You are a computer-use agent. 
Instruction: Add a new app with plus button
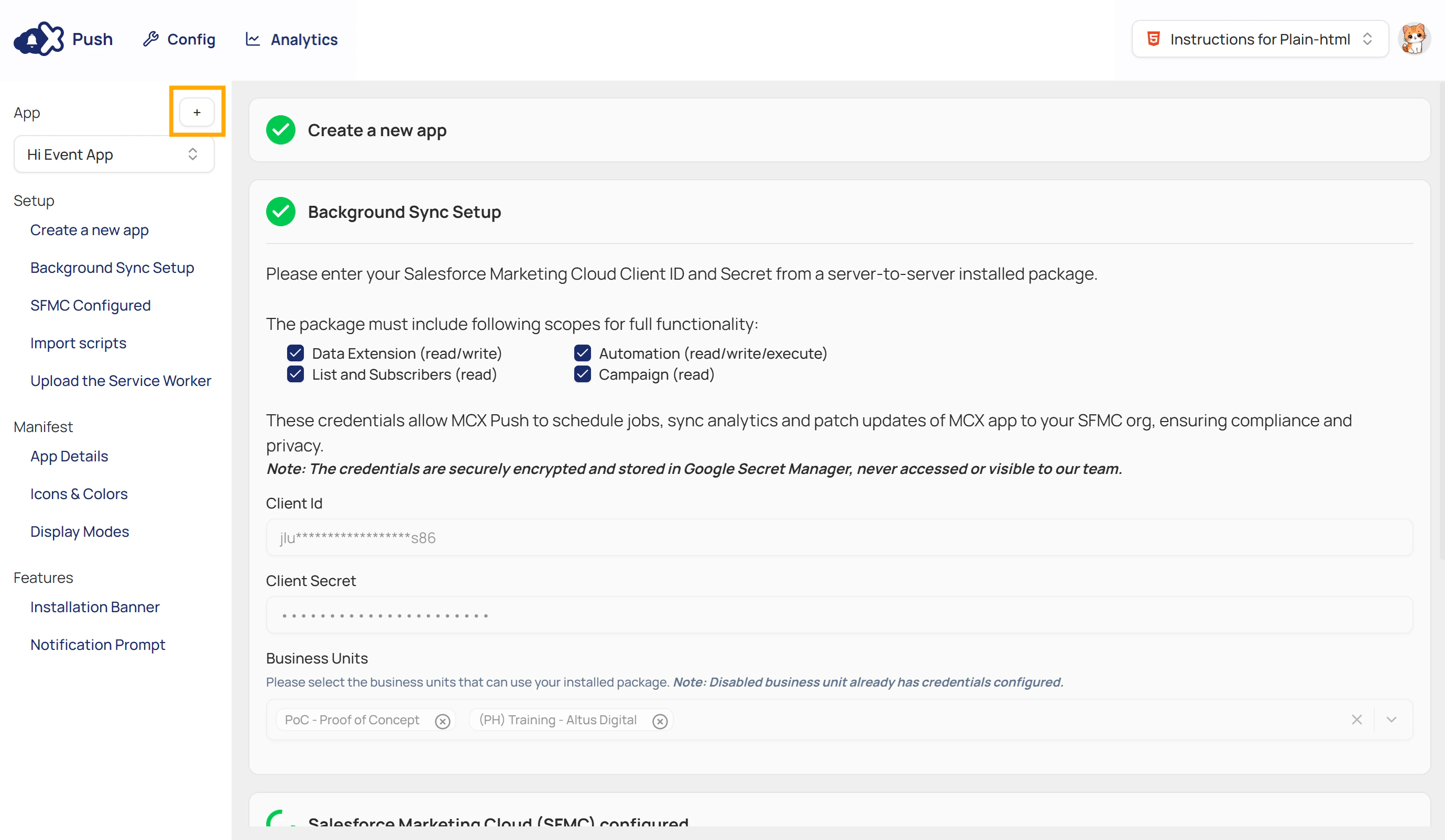click(196, 112)
